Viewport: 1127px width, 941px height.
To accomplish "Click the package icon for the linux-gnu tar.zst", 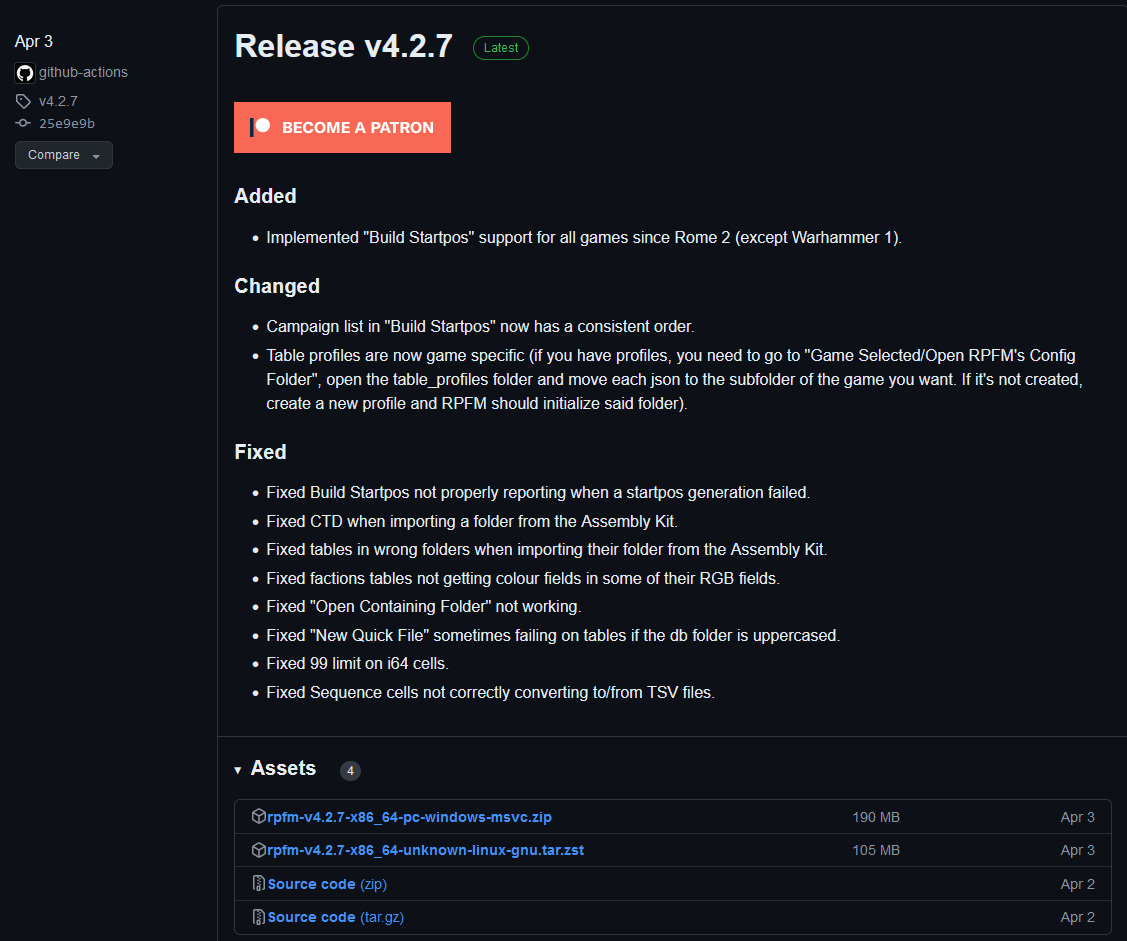I will tap(259, 850).
